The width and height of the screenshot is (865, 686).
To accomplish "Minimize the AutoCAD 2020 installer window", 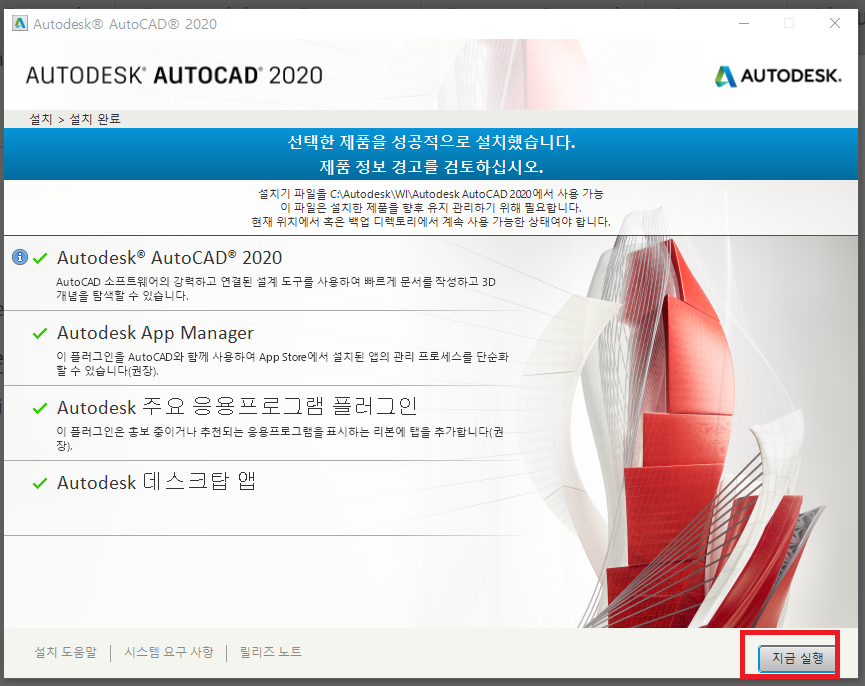I will [744, 23].
